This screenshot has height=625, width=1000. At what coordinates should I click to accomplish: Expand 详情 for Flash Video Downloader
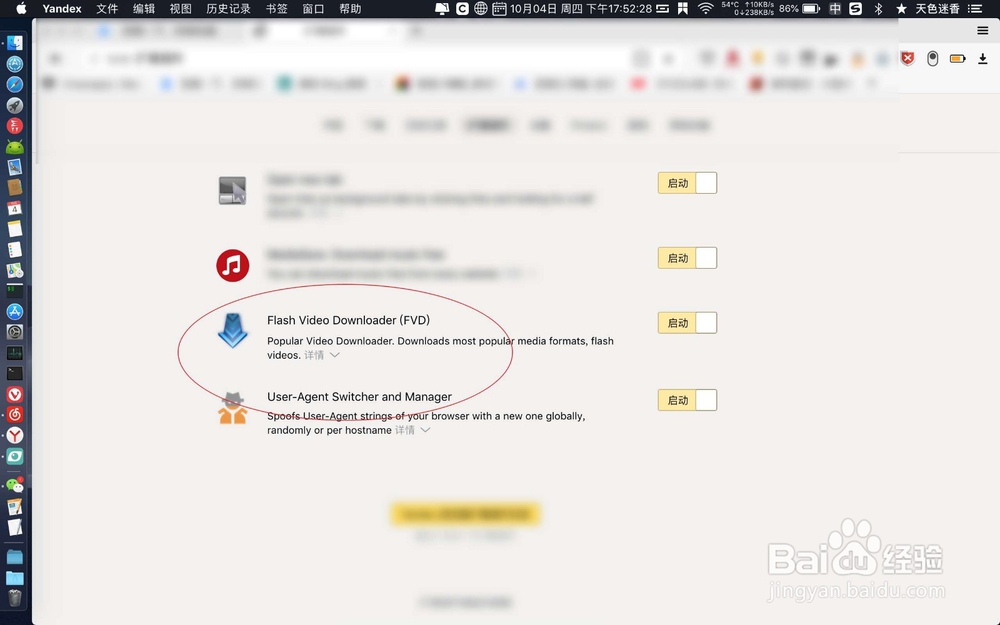coord(321,355)
